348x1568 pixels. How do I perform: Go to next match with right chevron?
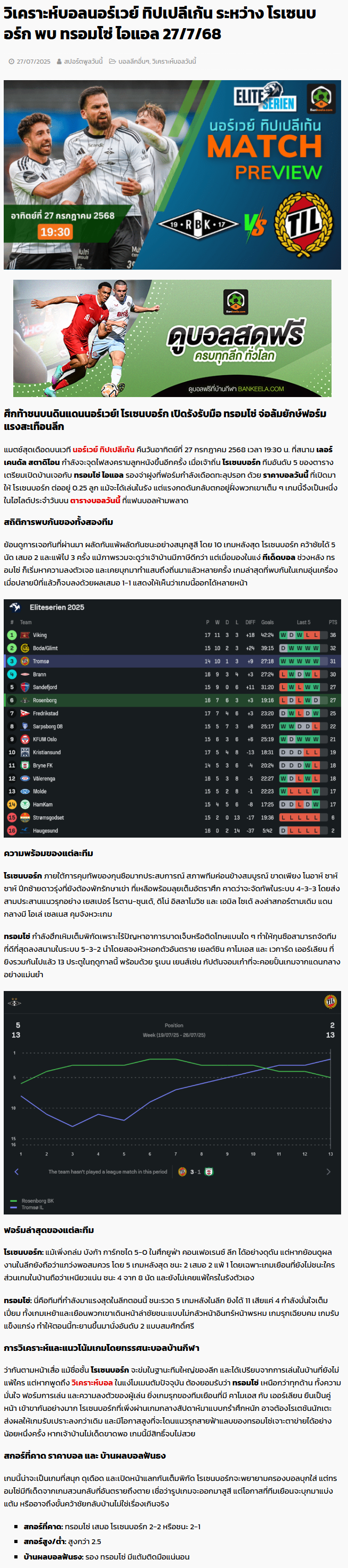pyautogui.click(x=328, y=1171)
